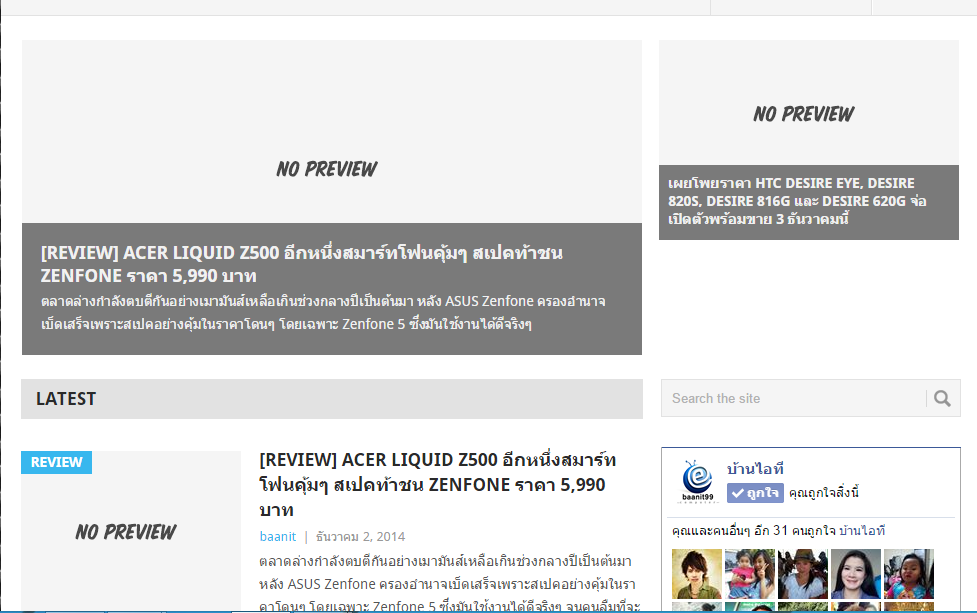Open the featured Acer Liquid Z500 review headline
977x613 pixels.
point(302,264)
